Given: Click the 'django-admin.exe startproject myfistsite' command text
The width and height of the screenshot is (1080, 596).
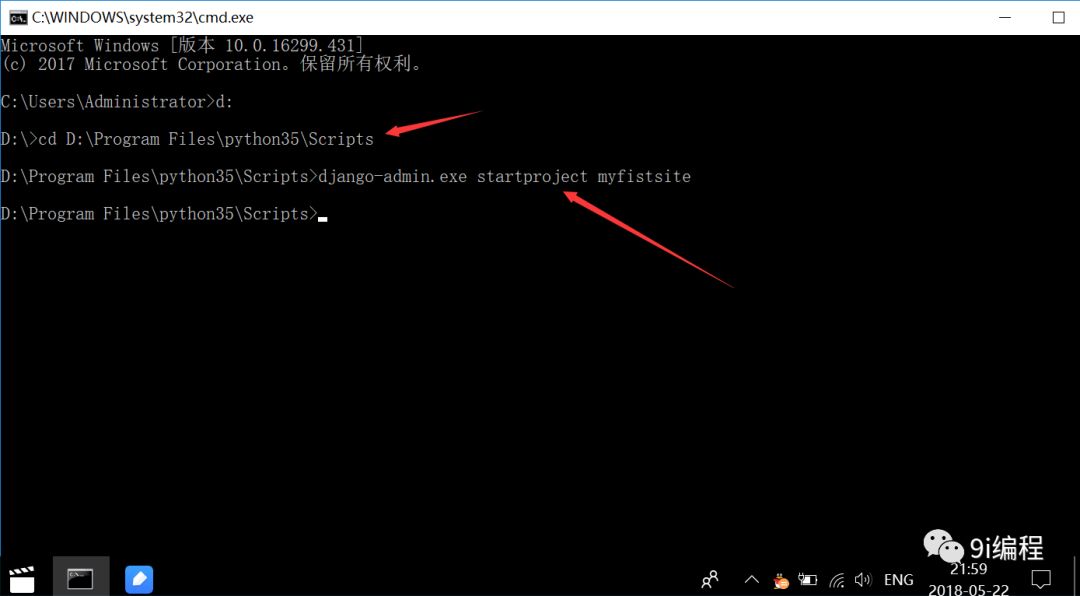Looking at the screenshot, I should 504,176.
